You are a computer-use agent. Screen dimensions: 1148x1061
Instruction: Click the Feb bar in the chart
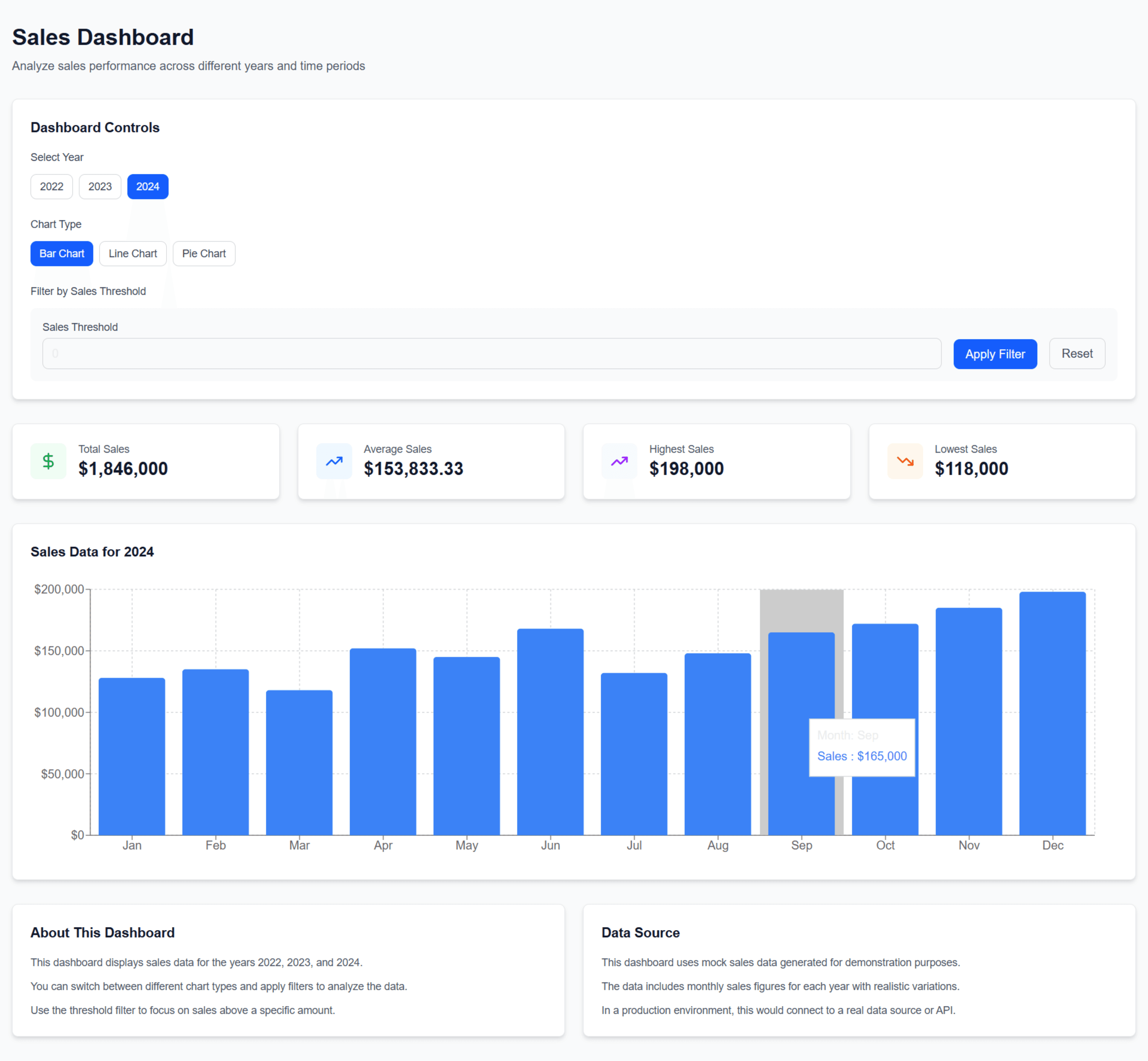click(x=216, y=752)
